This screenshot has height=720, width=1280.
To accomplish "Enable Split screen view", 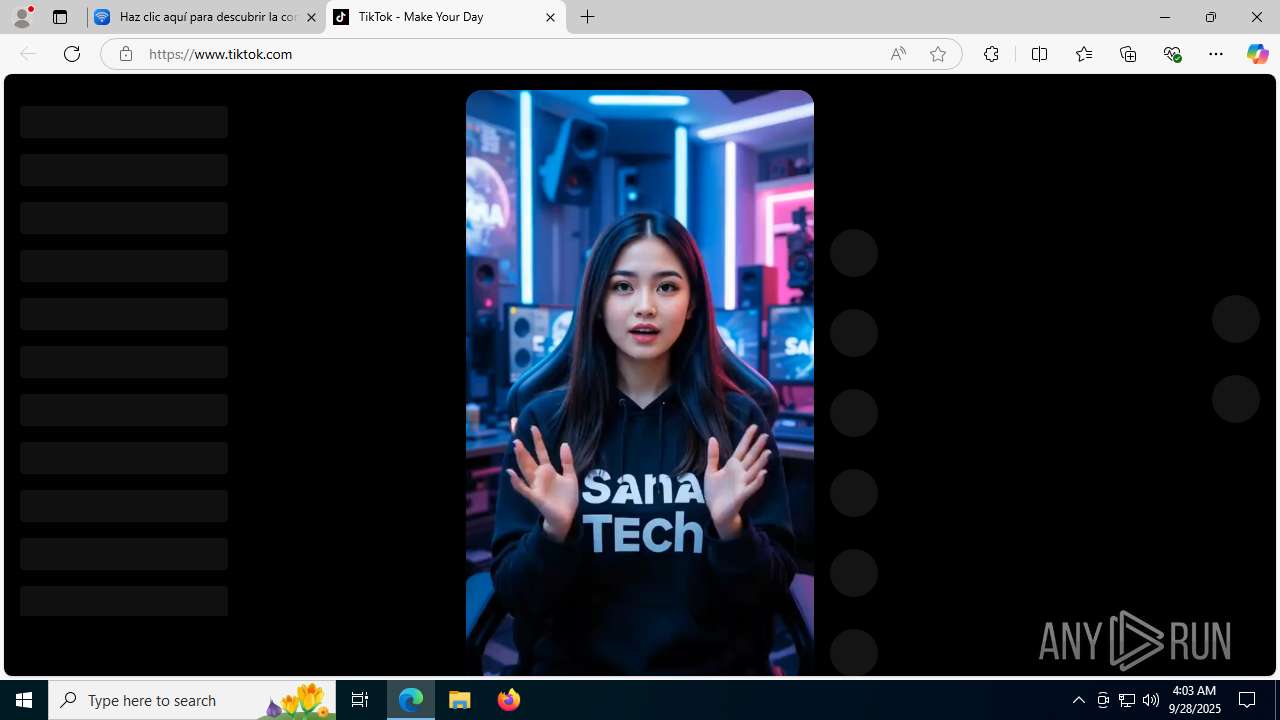I will pyautogui.click(x=1039, y=54).
